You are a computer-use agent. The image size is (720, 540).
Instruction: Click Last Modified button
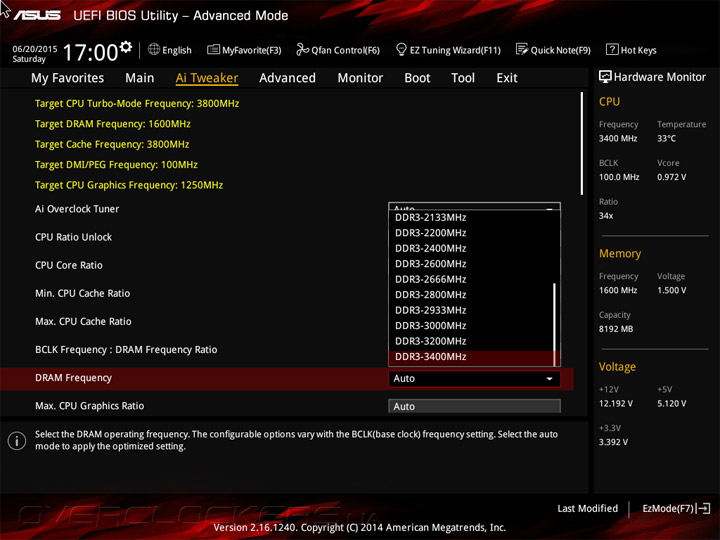click(x=587, y=508)
